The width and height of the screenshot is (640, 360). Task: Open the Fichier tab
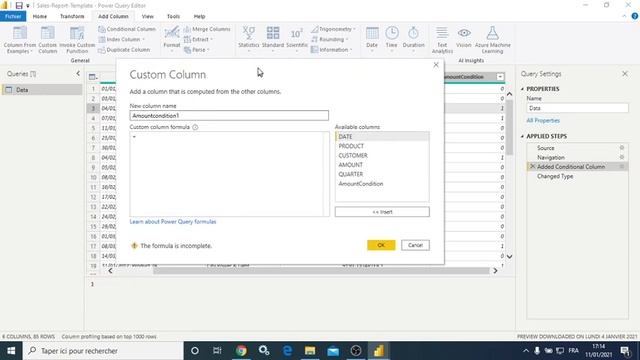click(13, 16)
